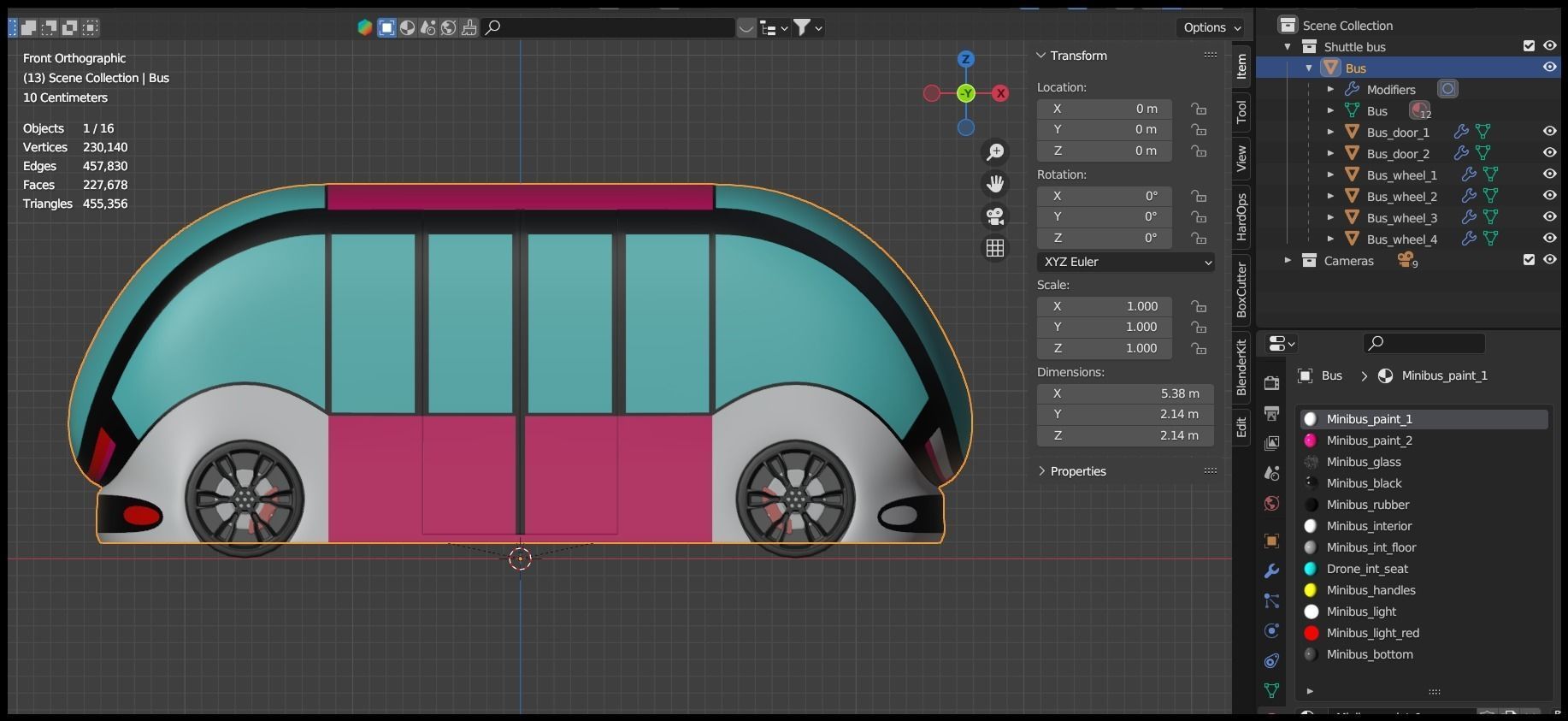Viewport: 1568px width, 721px height.
Task: Open the XYZ Euler rotation mode dropdown
Action: tap(1126, 262)
